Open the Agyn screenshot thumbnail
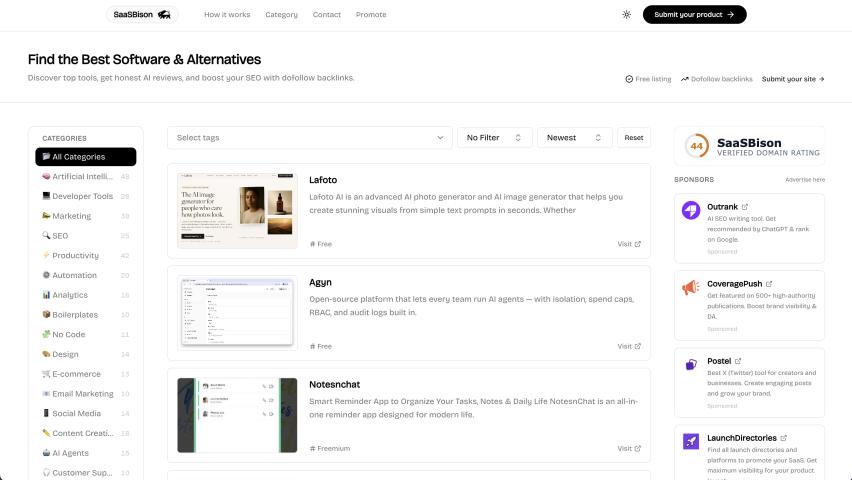The image size is (852, 480). coord(237,313)
